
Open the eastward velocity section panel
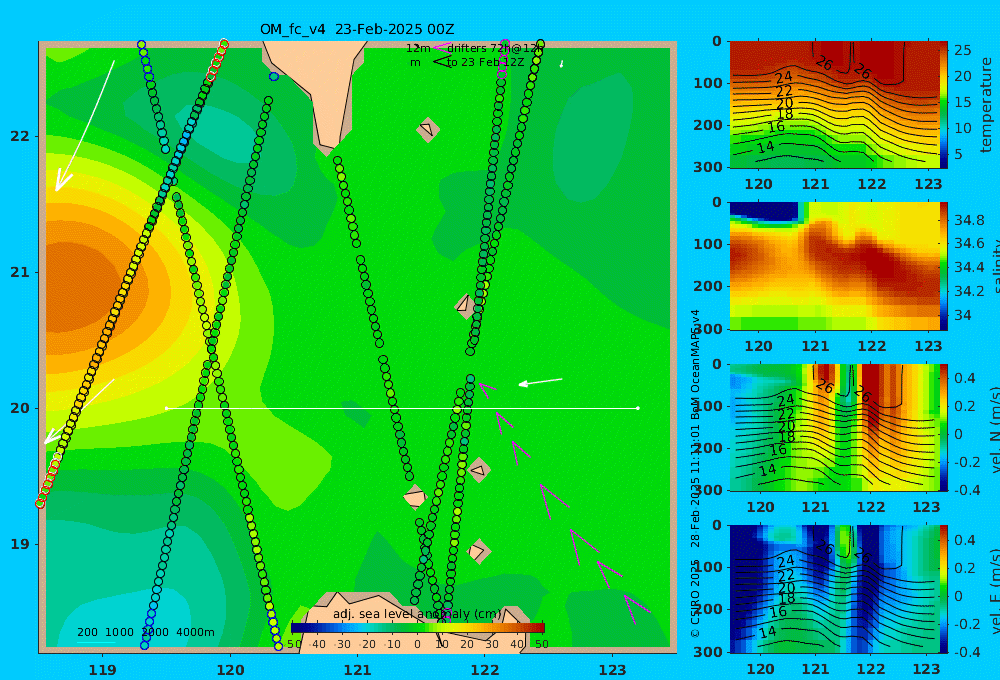click(834, 589)
